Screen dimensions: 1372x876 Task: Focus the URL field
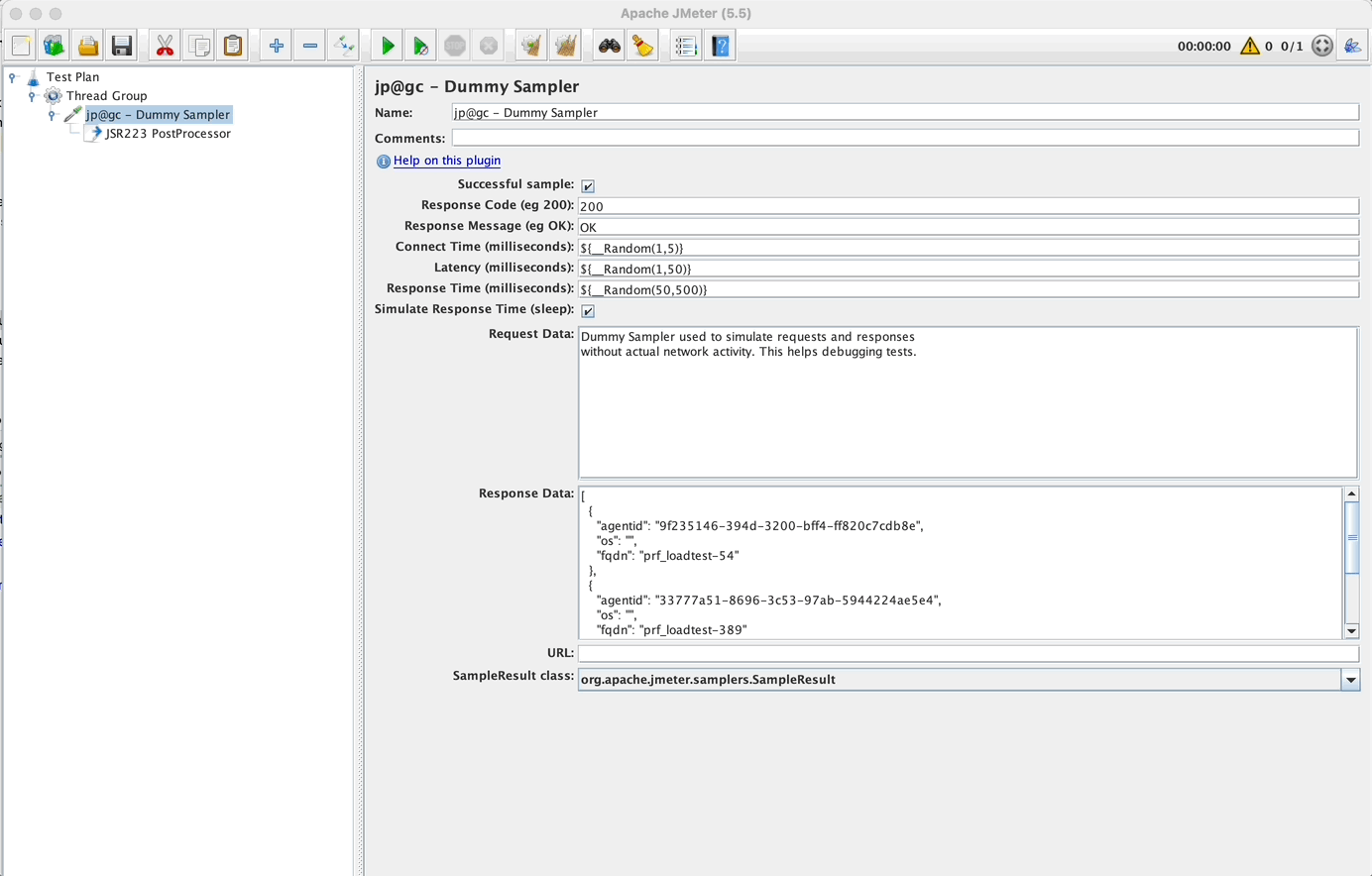pyautogui.click(x=969, y=653)
